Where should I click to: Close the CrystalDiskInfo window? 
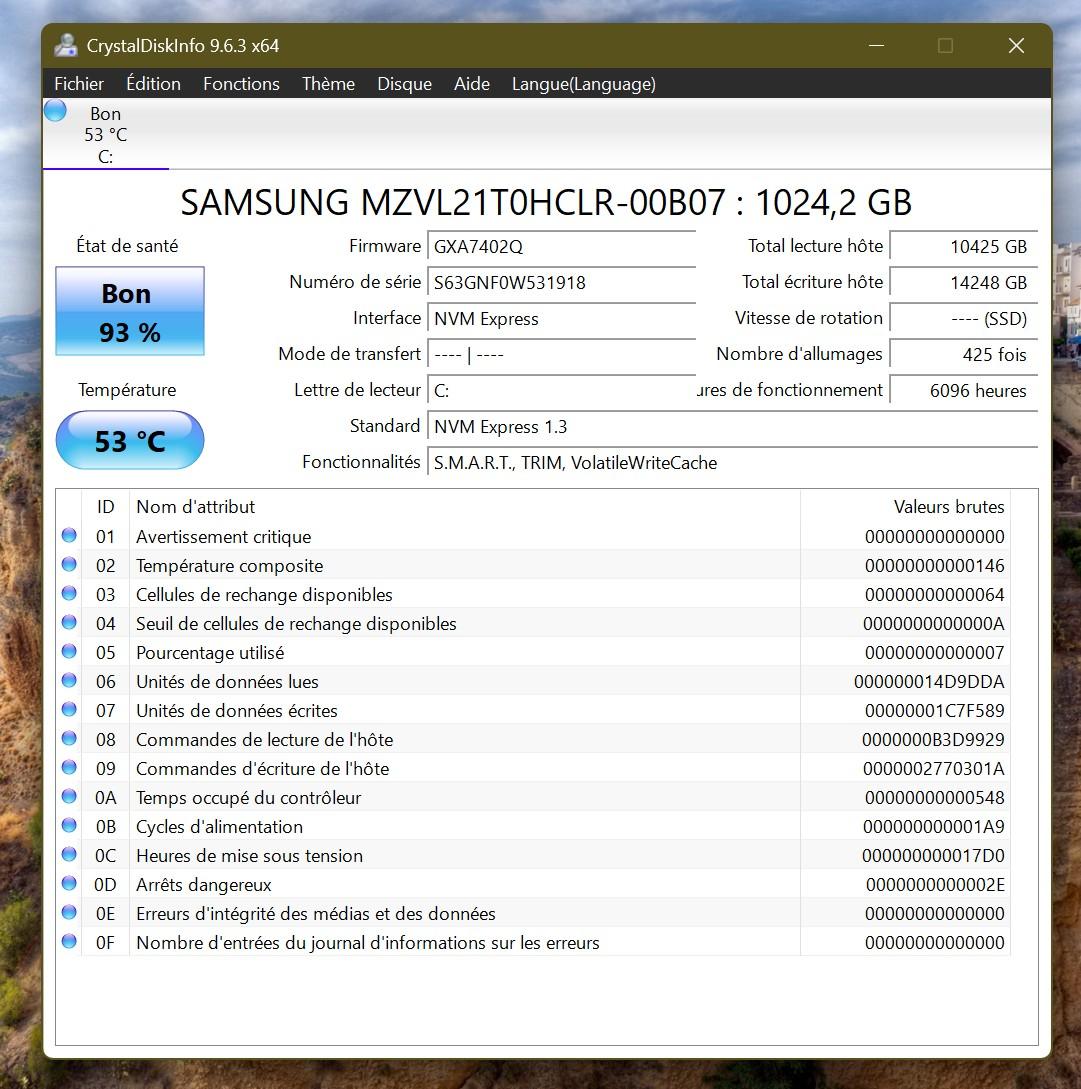[x=1016, y=46]
